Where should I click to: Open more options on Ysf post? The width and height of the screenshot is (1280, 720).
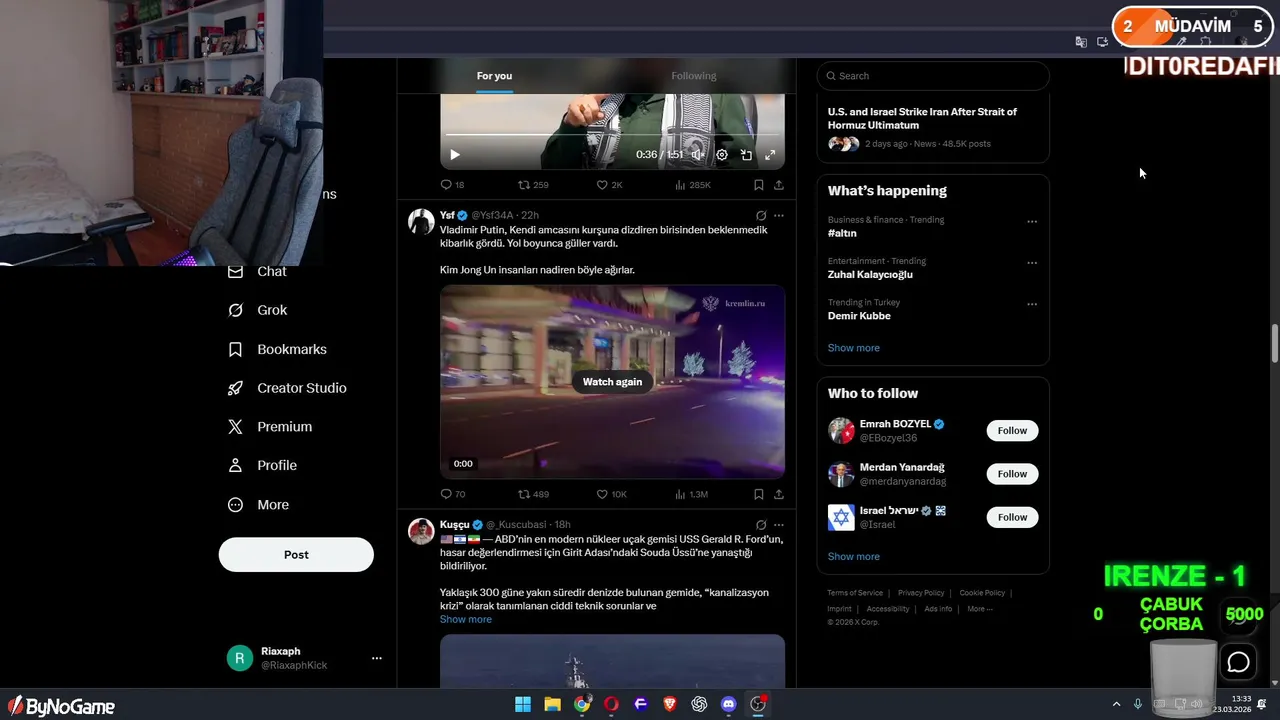779,215
